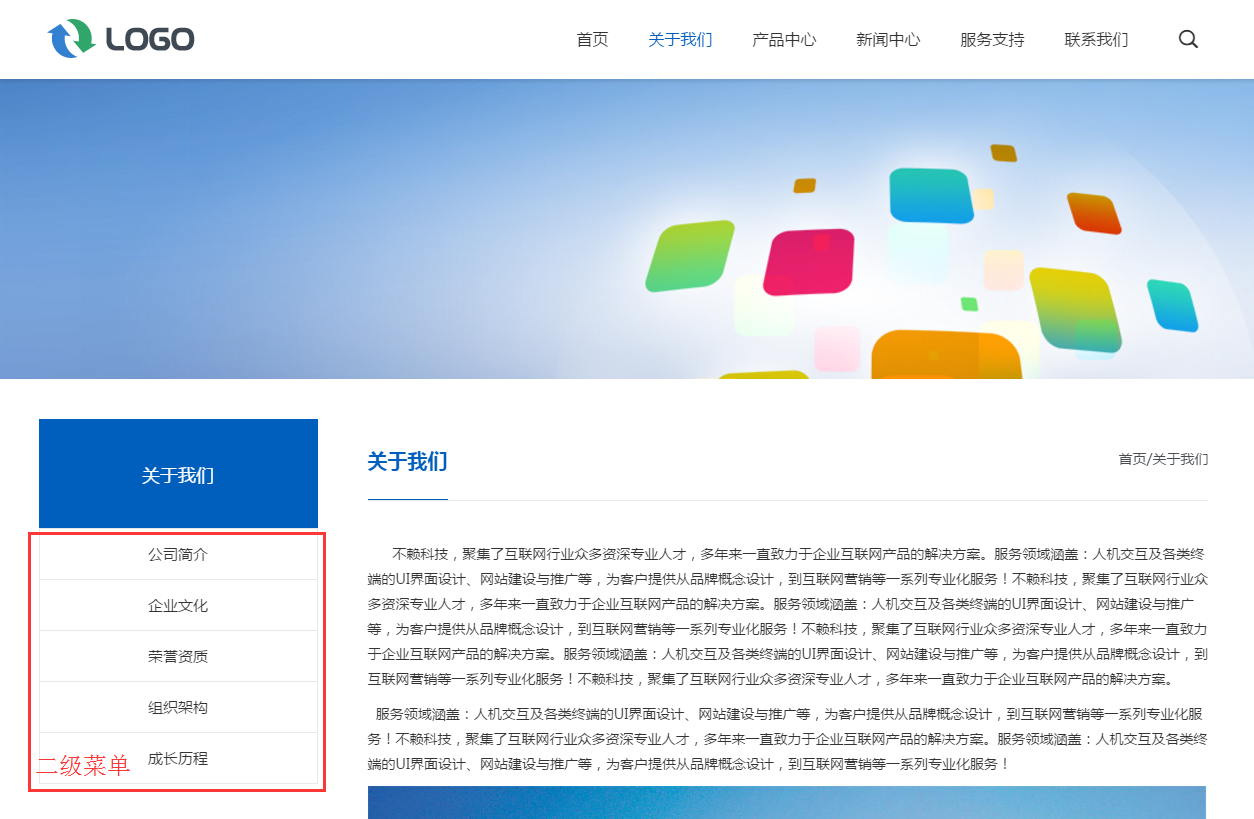Select 公司简介 in the sidebar menu

click(x=178, y=554)
